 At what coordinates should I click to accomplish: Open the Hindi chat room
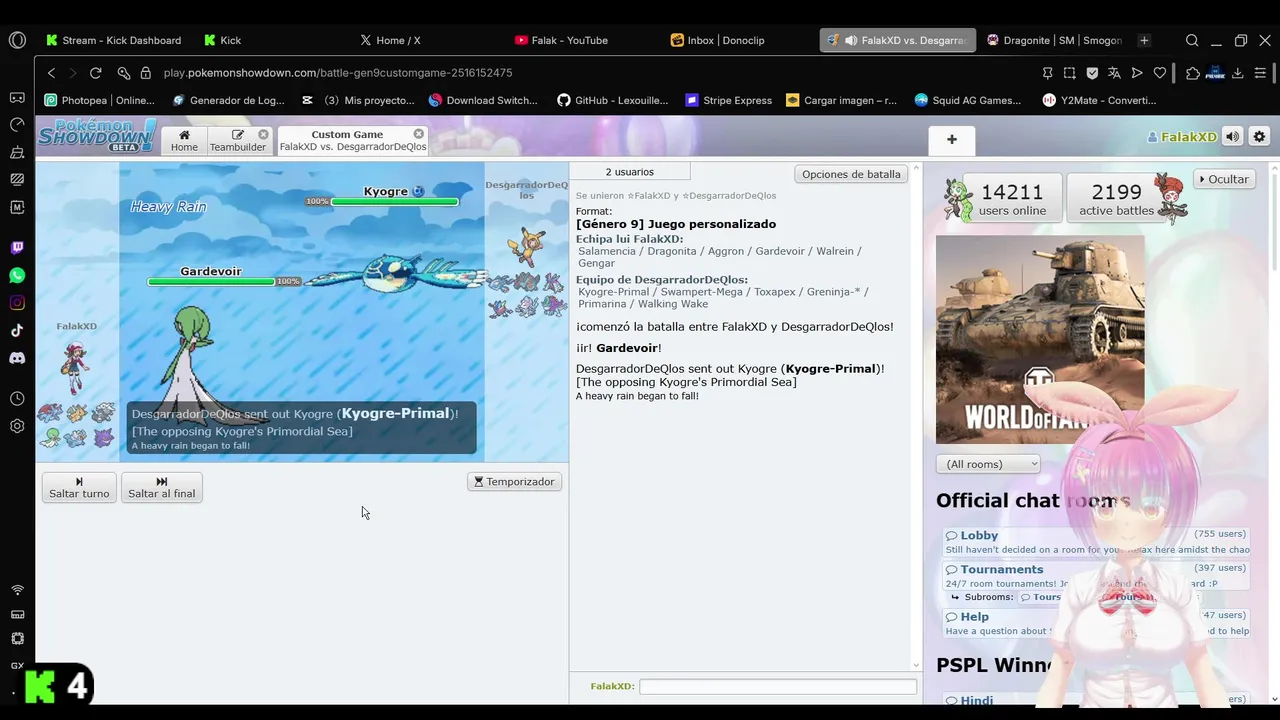(976, 700)
